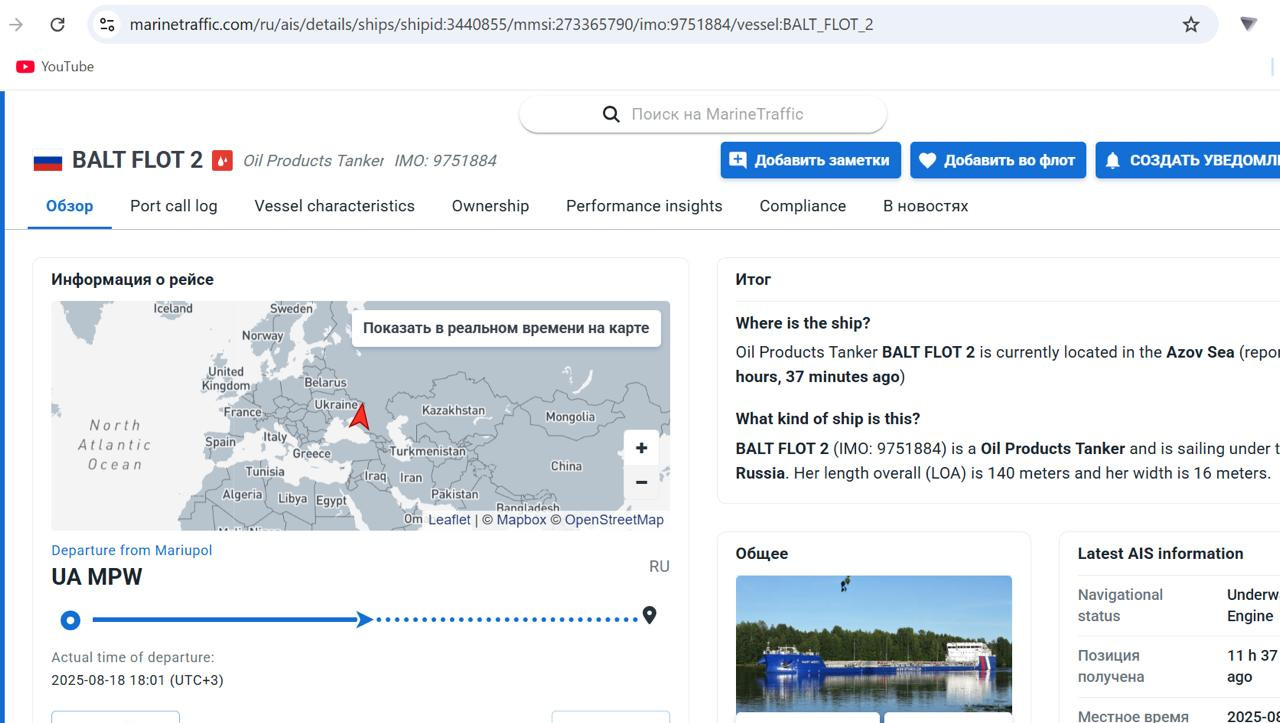Open the Compliance tab
This screenshot has height=723, width=1280.
tap(803, 206)
